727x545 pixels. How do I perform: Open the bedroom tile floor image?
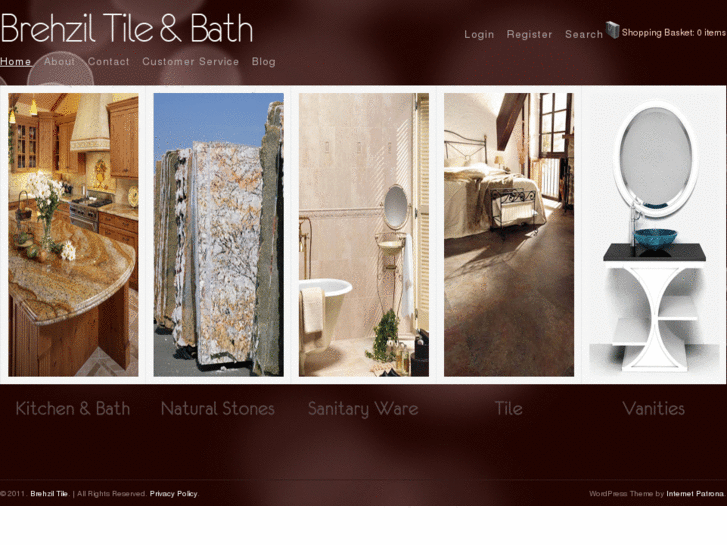coord(509,235)
